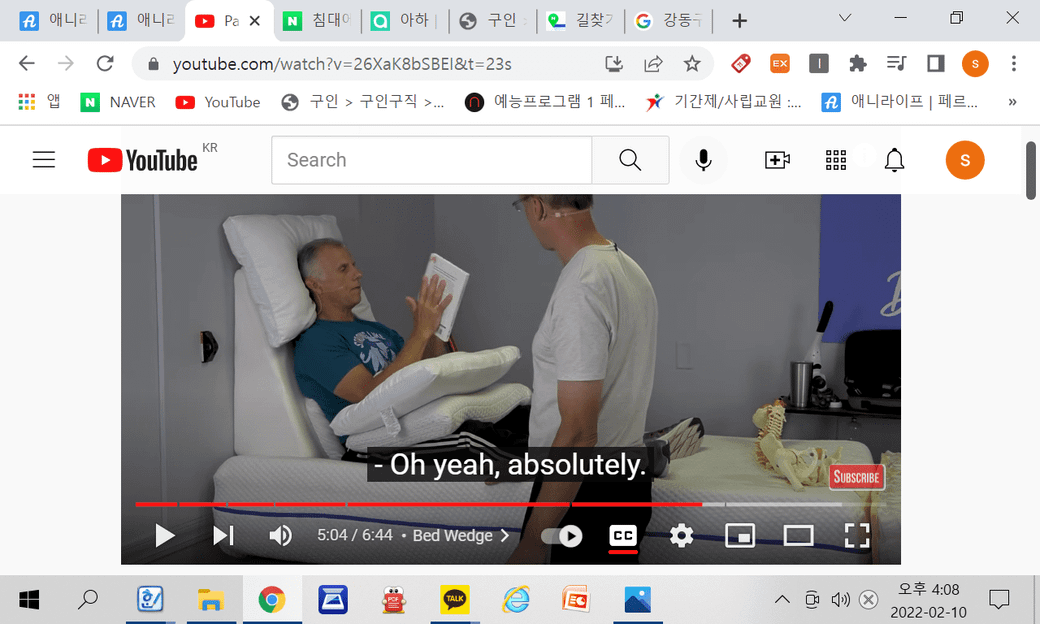Skip to the next video
Screen dimensions: 1040x624
point(223,536)
